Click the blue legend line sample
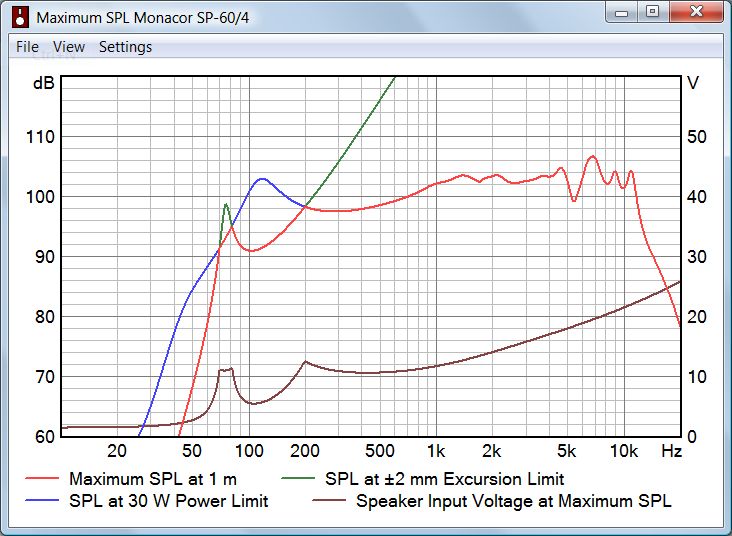 pos(42,501)
